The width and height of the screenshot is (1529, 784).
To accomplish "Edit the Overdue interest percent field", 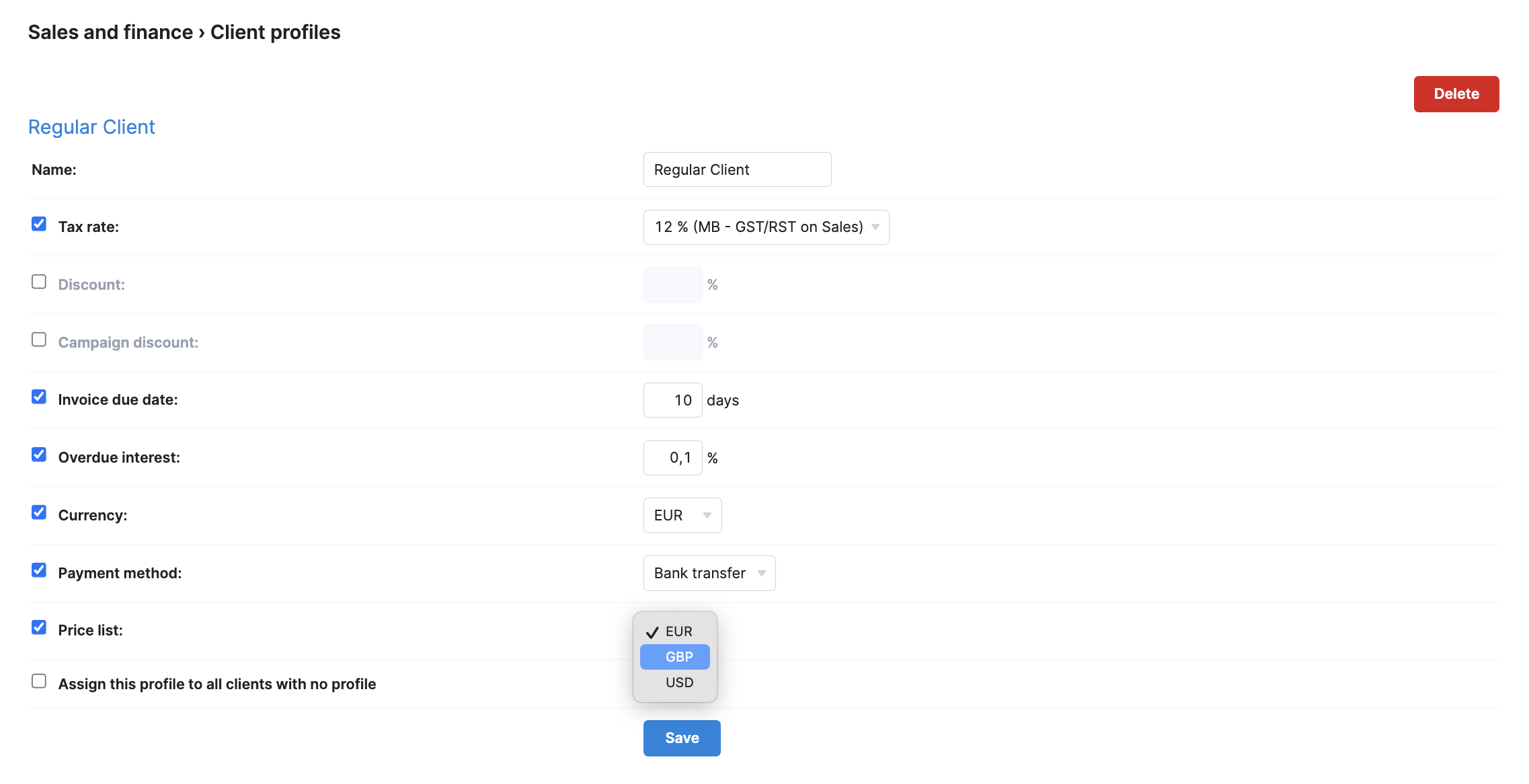I will (672, 458).
